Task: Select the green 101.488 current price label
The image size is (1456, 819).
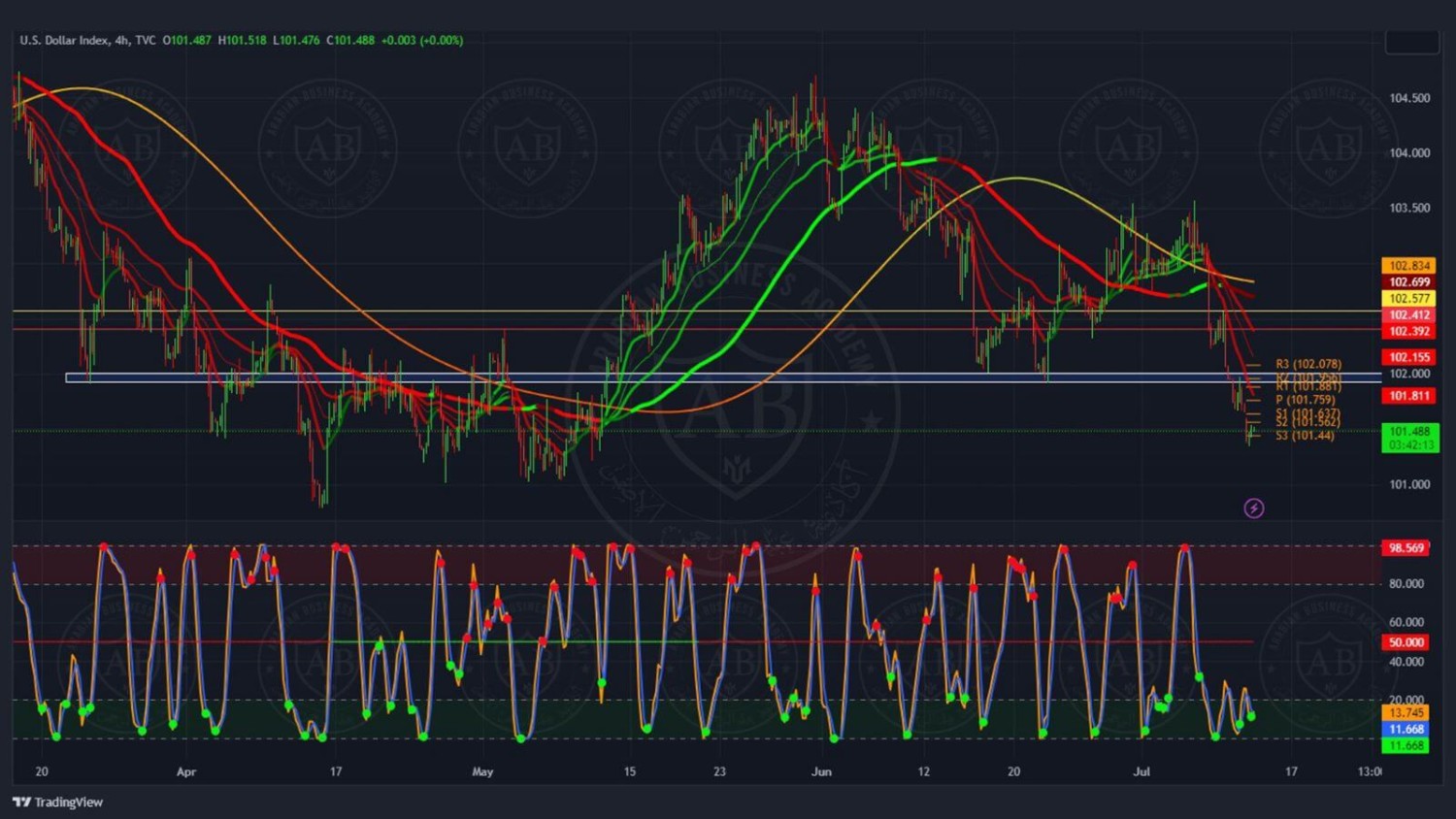Action: pos(1409,432)
